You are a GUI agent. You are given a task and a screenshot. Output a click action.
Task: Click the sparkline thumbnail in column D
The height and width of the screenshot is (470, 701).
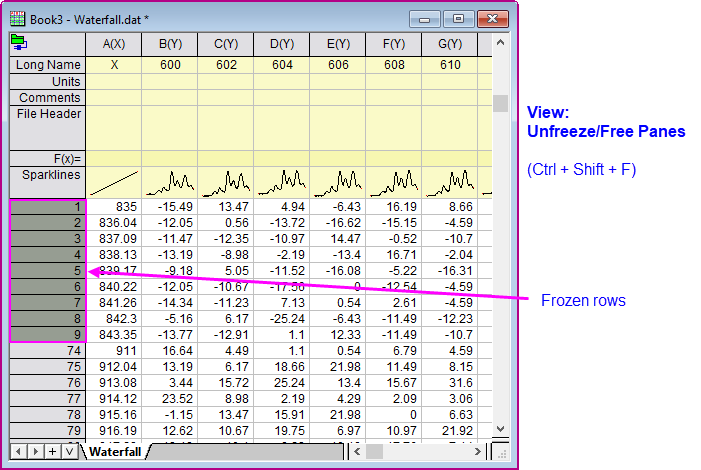pyautogui.click(x=282, y=183)
